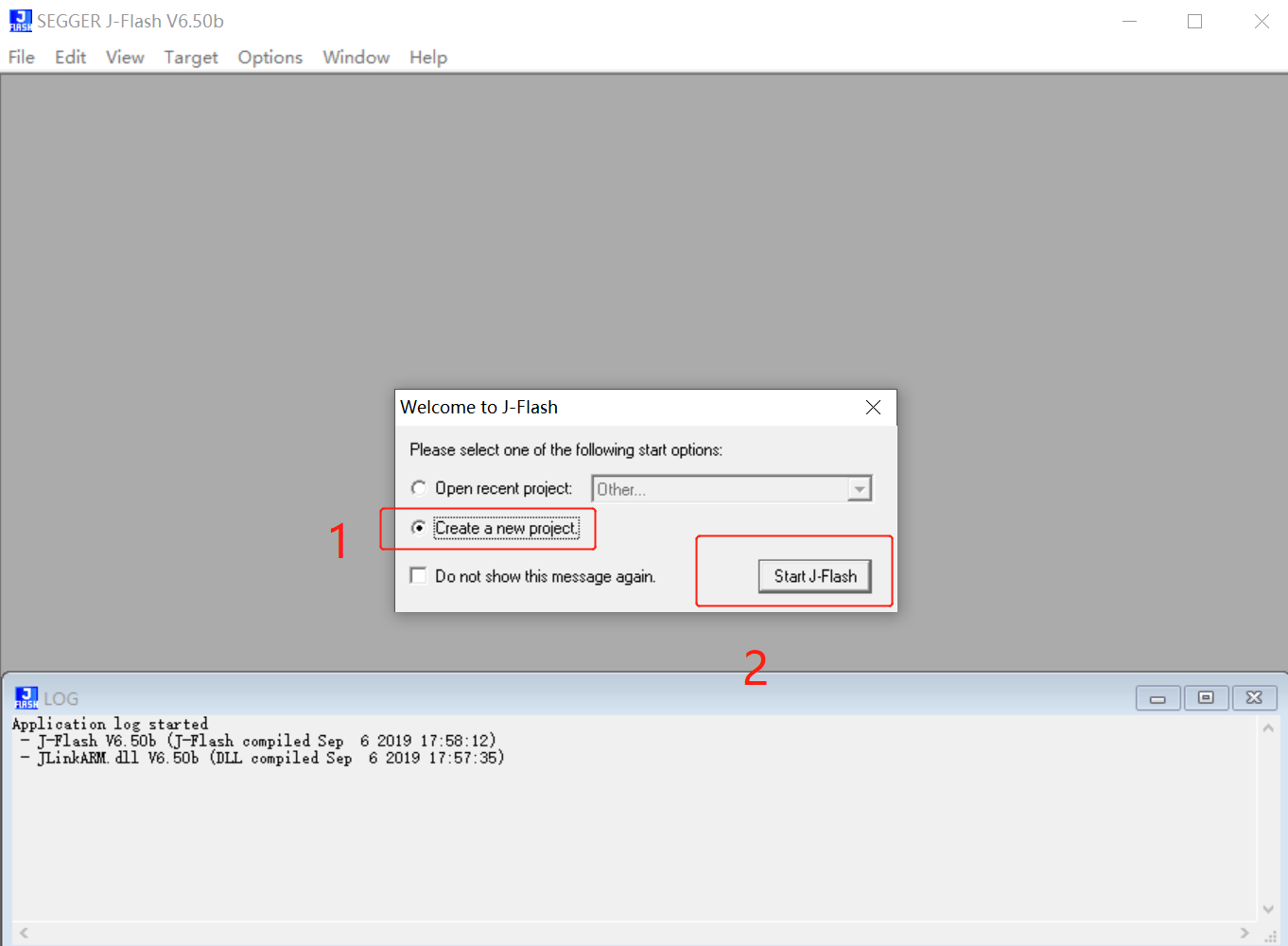The image size is (1288, 946).
Task: Click the LOG horizontal scroll right arrow
Action: (x=1244, y=933)
